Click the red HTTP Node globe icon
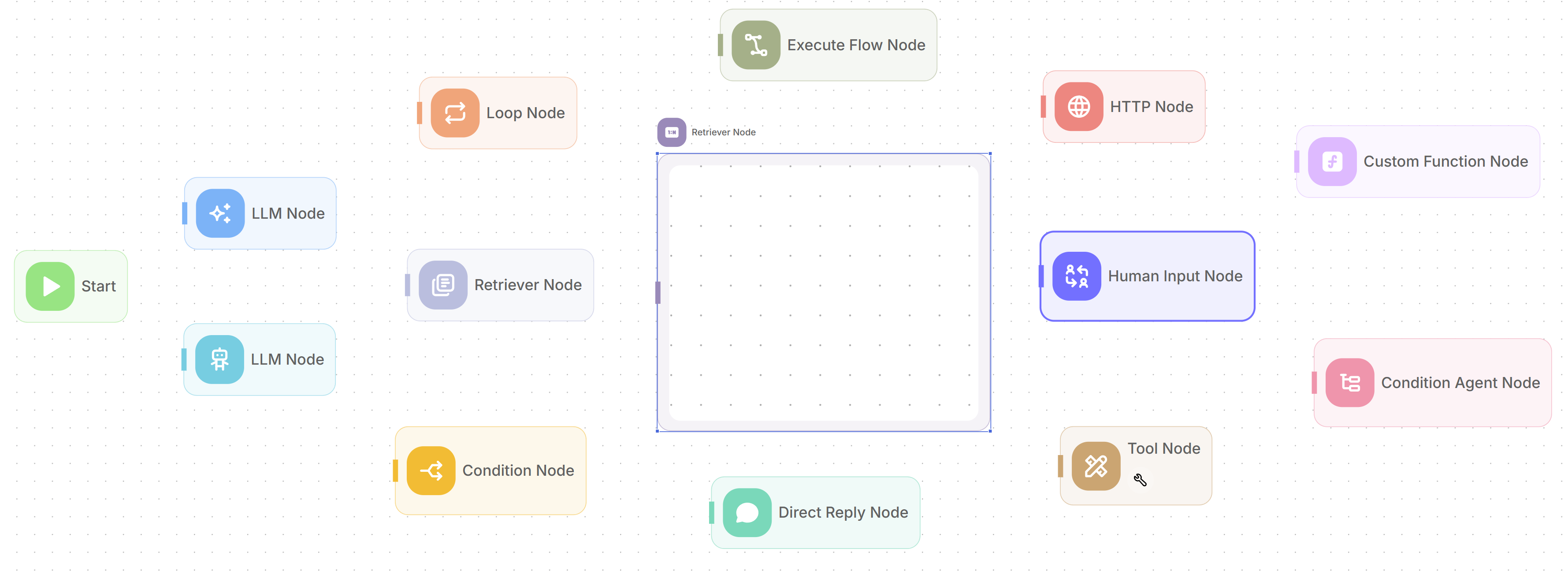 pyautogui.click(x=1079, y=107)
